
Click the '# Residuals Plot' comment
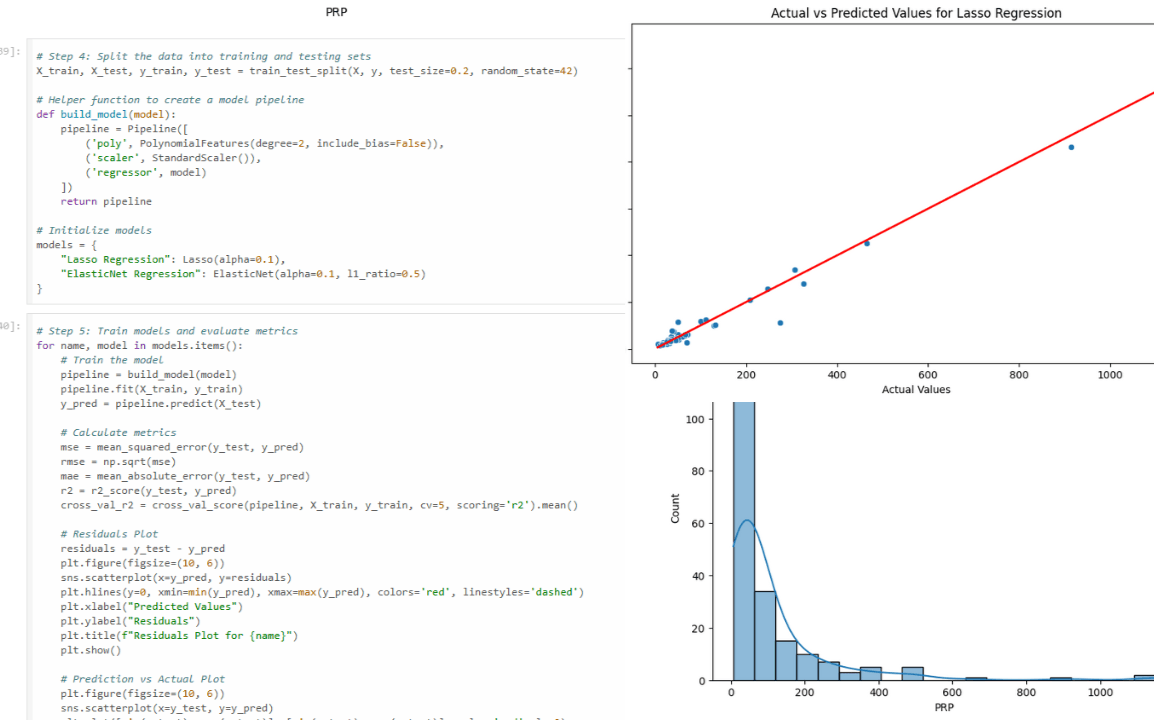[x=109, y=534]
